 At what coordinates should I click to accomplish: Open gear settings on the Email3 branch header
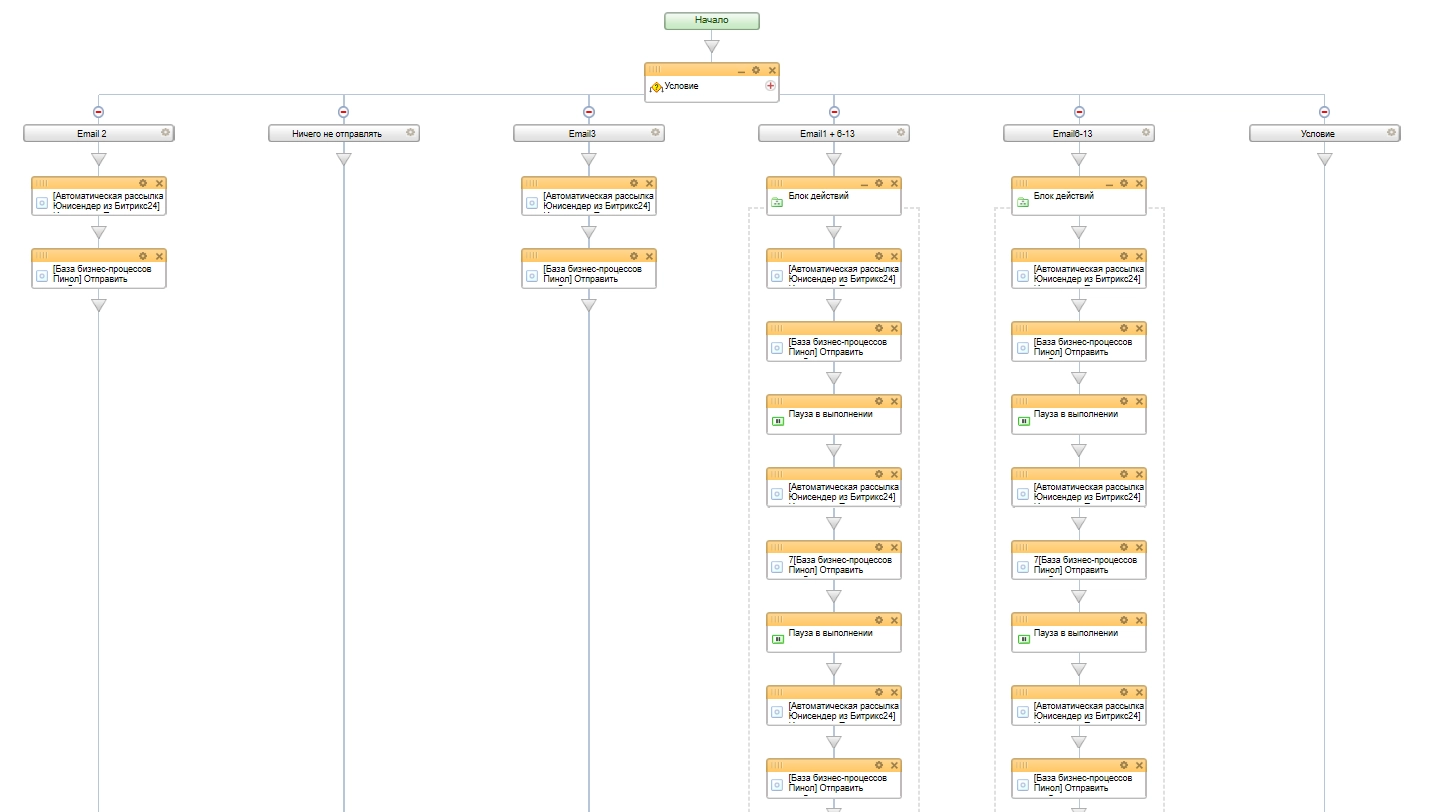(x=655, y=132)
